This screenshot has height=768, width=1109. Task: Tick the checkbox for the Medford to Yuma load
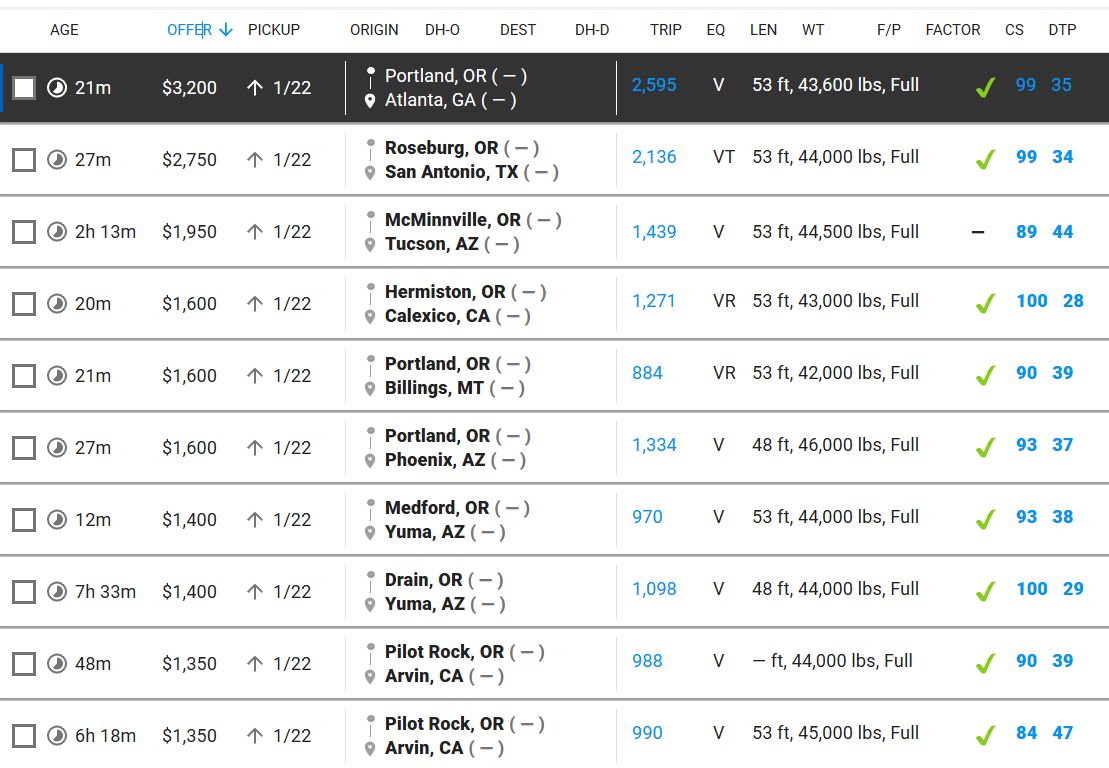(24, 520)
